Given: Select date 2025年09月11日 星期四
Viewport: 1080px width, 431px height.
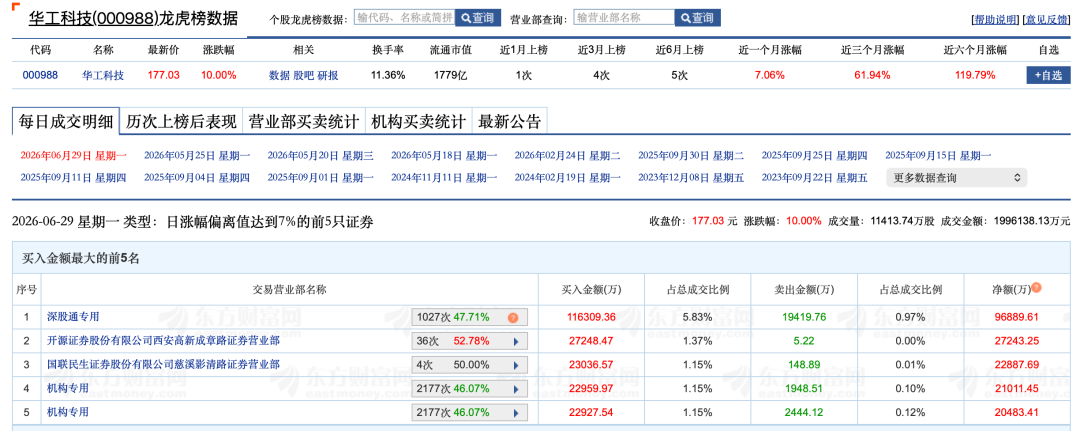Looking at the screenshot, I should [x=73, y=178].
